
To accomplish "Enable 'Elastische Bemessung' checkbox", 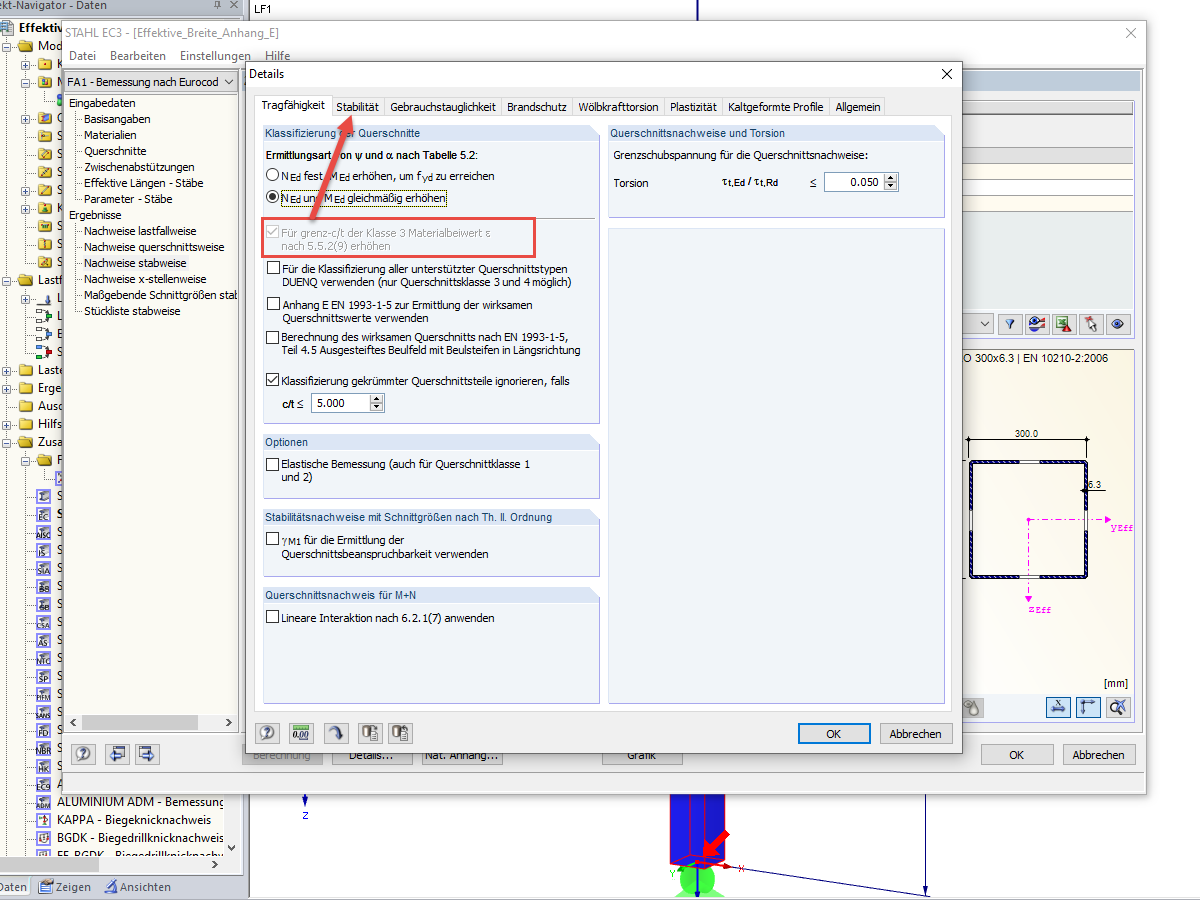I will (x=273, y=464).
